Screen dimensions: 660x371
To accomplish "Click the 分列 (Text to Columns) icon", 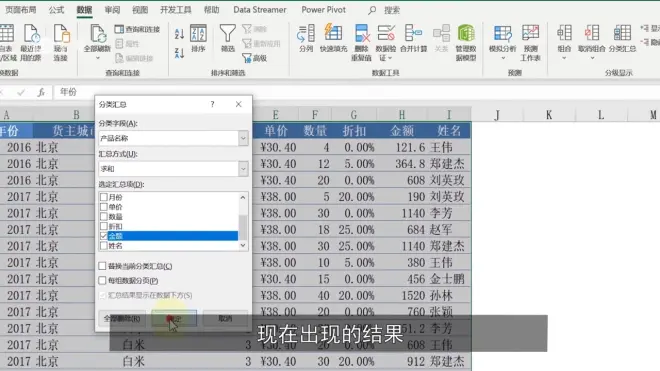I will 306,34.
